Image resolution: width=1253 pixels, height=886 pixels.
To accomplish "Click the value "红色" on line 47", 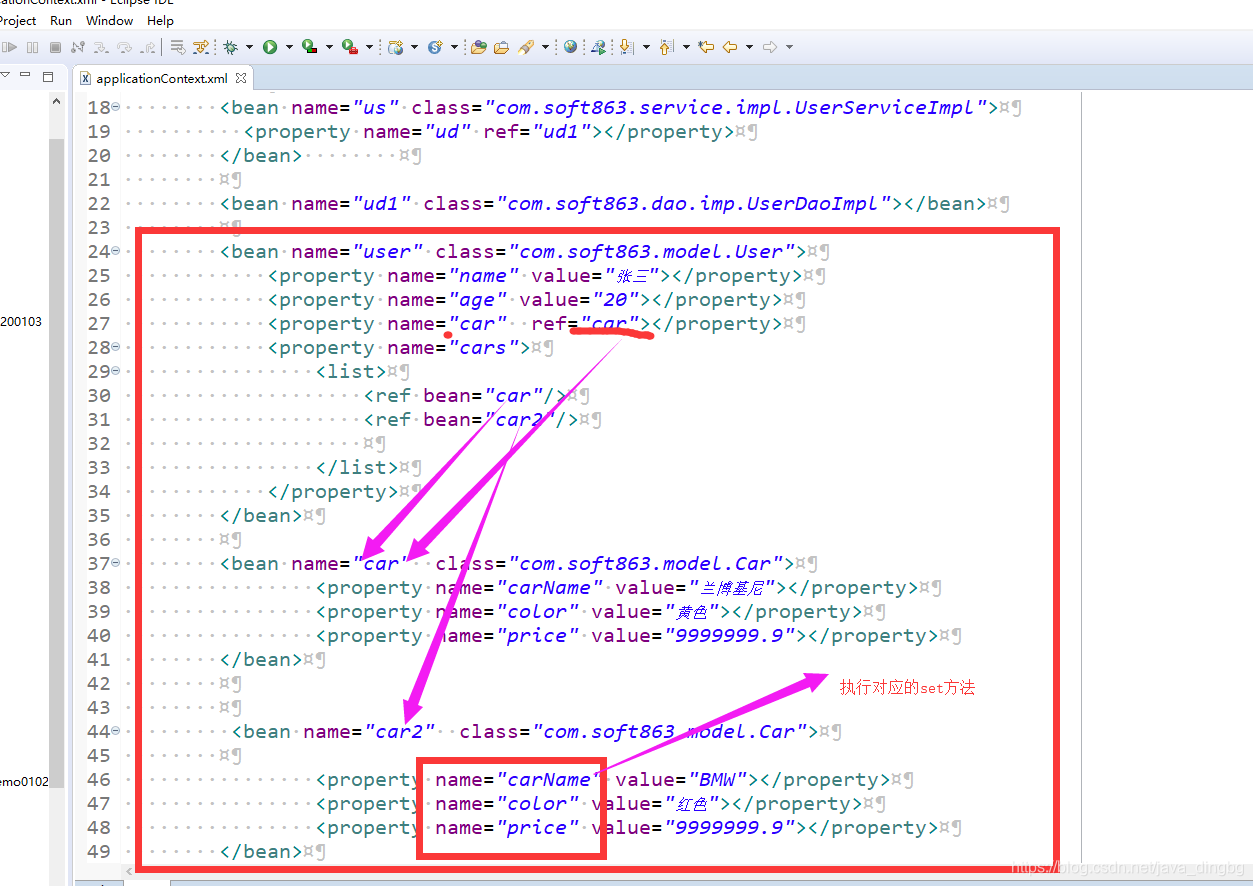I will click(x=690, y=804).
